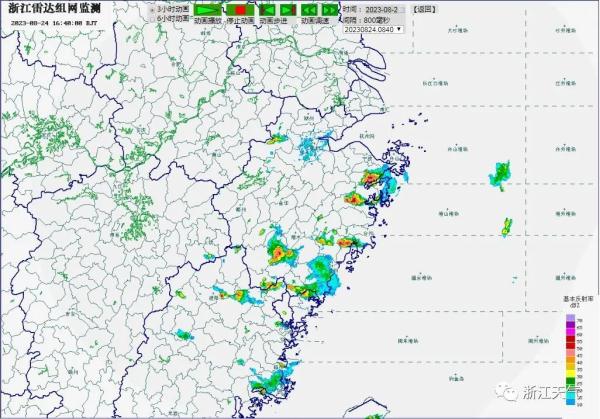
Task: Start the radar animation with the play button
Action: [x=208, y=10]
